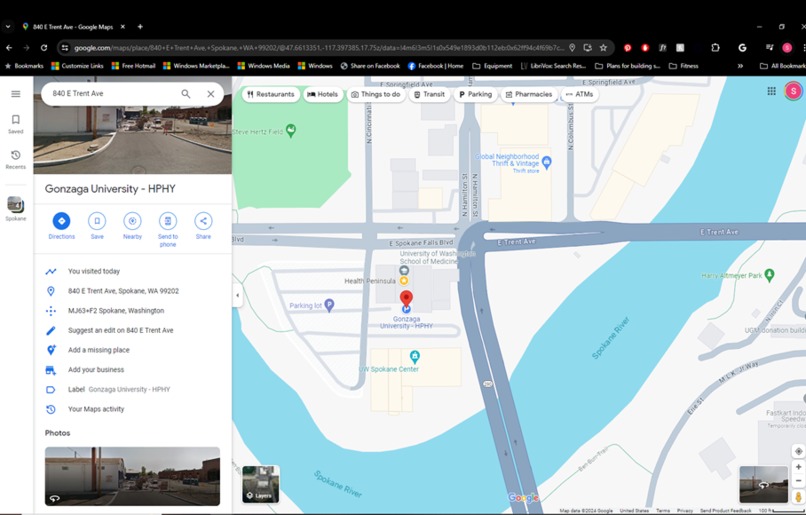
Task: Open 'Your Maps activity'
Action: coord(133,409)
